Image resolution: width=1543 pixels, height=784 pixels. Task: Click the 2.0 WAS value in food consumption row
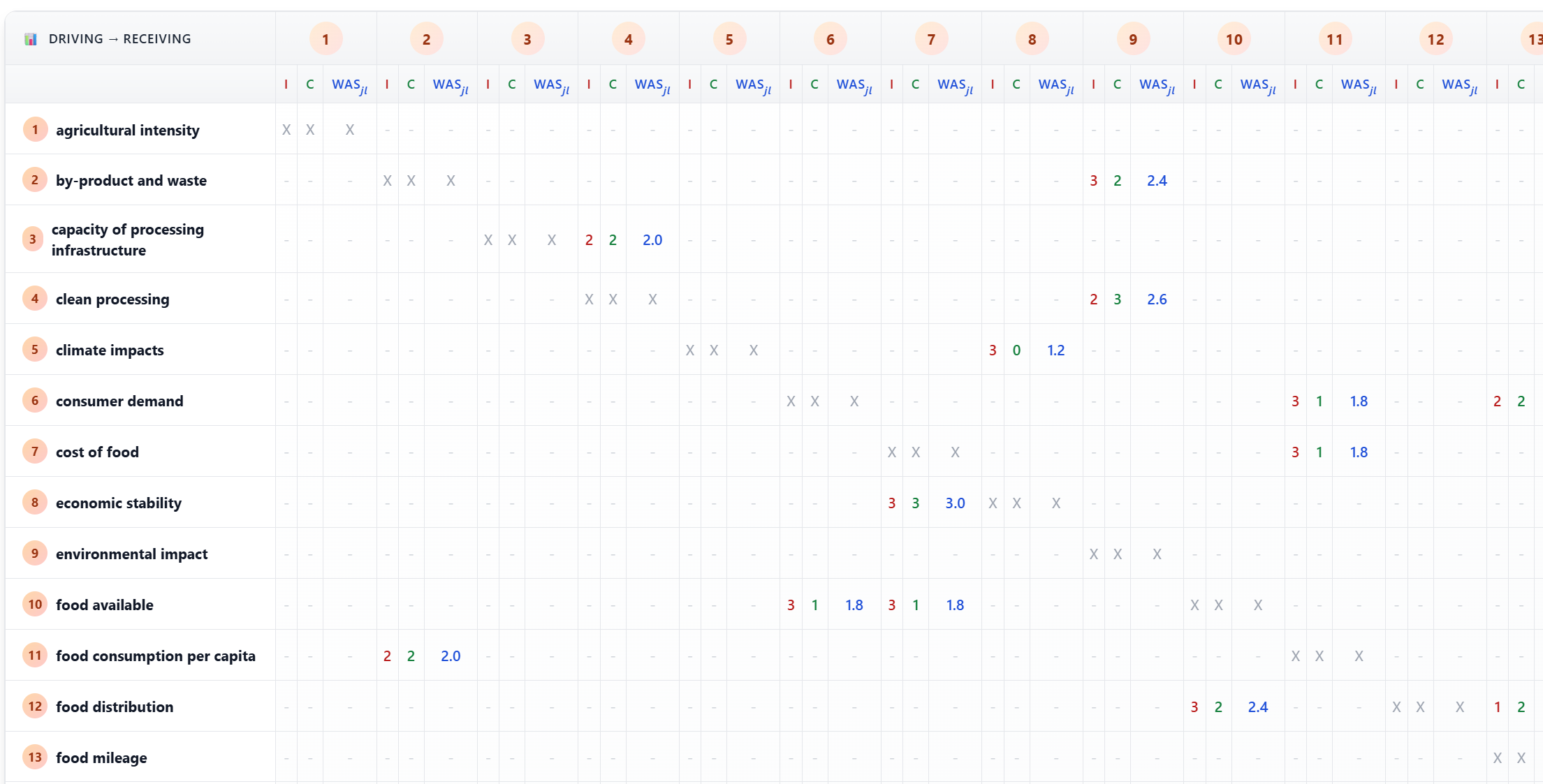451,656
